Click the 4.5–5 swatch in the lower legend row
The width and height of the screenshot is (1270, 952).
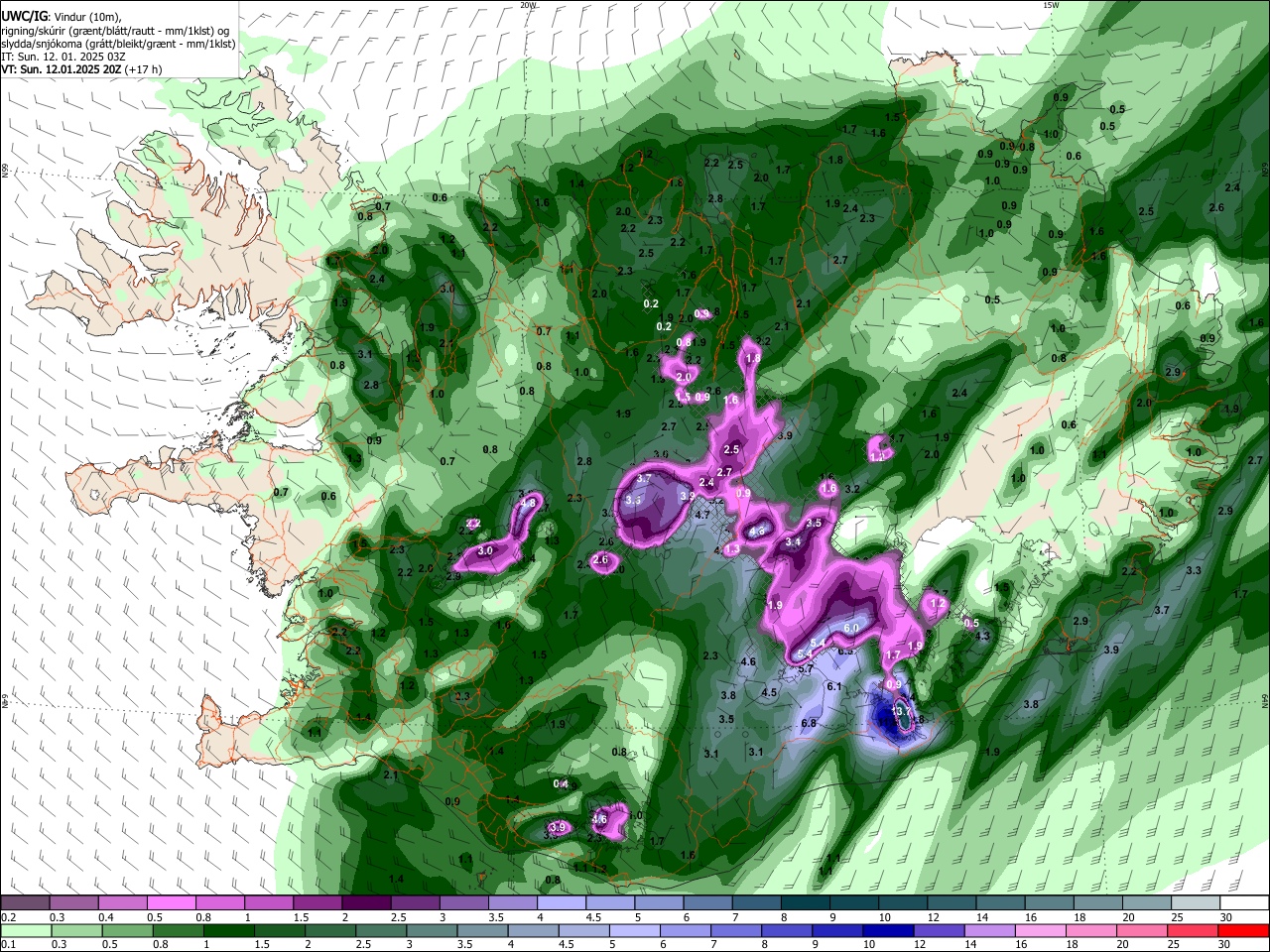pos(584,930)
